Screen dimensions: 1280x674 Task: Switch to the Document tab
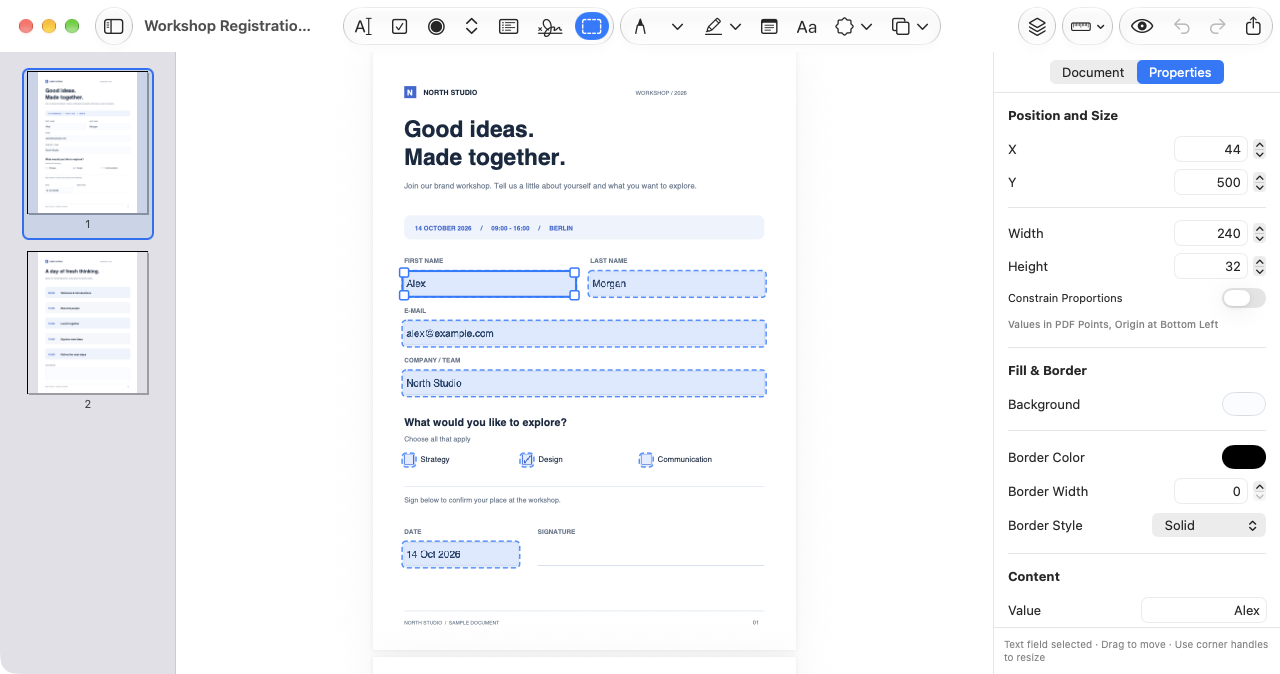coord(1093,72)
